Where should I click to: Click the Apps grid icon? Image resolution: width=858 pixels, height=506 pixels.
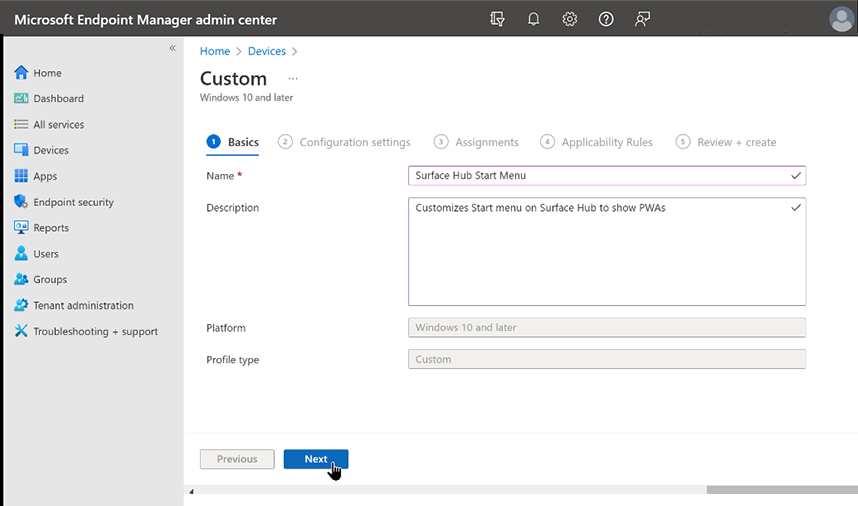tap(21, 176)
